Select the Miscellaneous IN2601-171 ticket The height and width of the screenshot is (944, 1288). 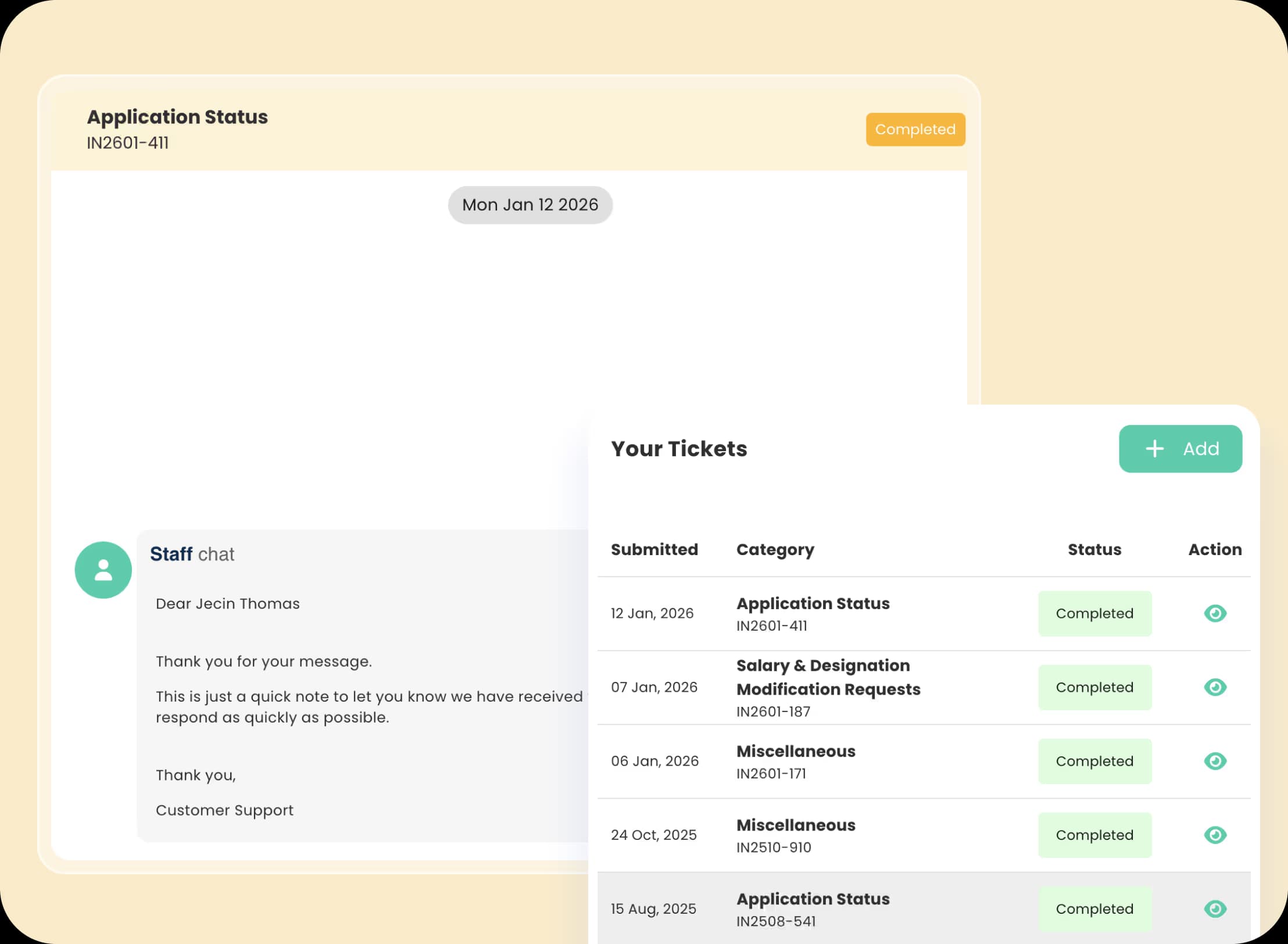point(796,752)
